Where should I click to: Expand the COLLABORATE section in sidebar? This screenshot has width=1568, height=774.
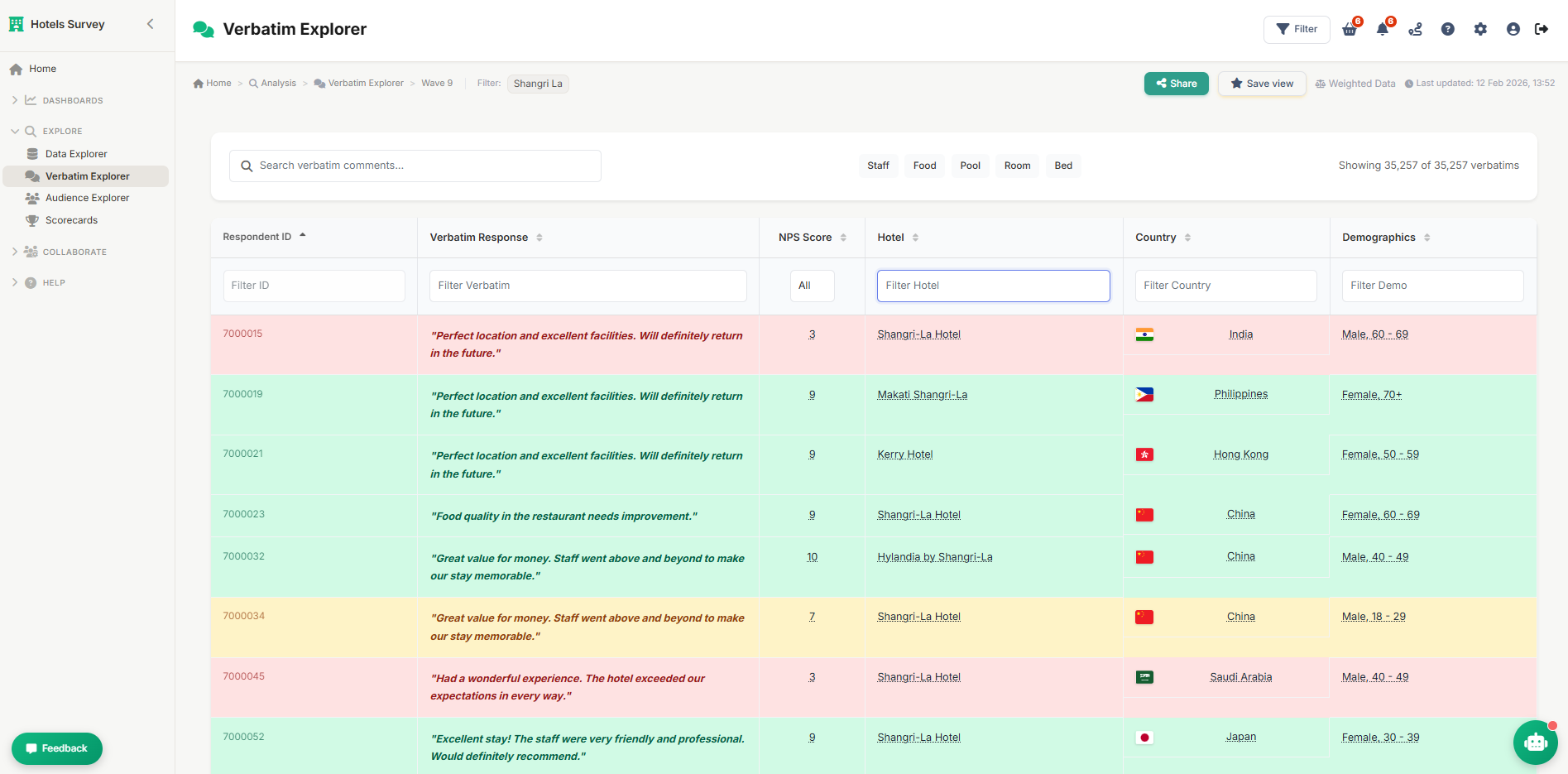pyautogui.click(x=74, y=252)
